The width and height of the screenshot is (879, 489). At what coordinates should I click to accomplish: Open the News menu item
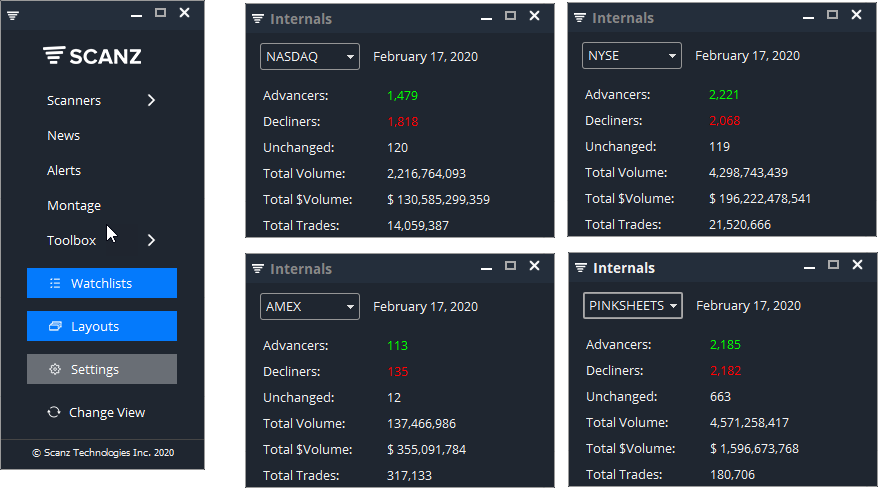[63, 136]
